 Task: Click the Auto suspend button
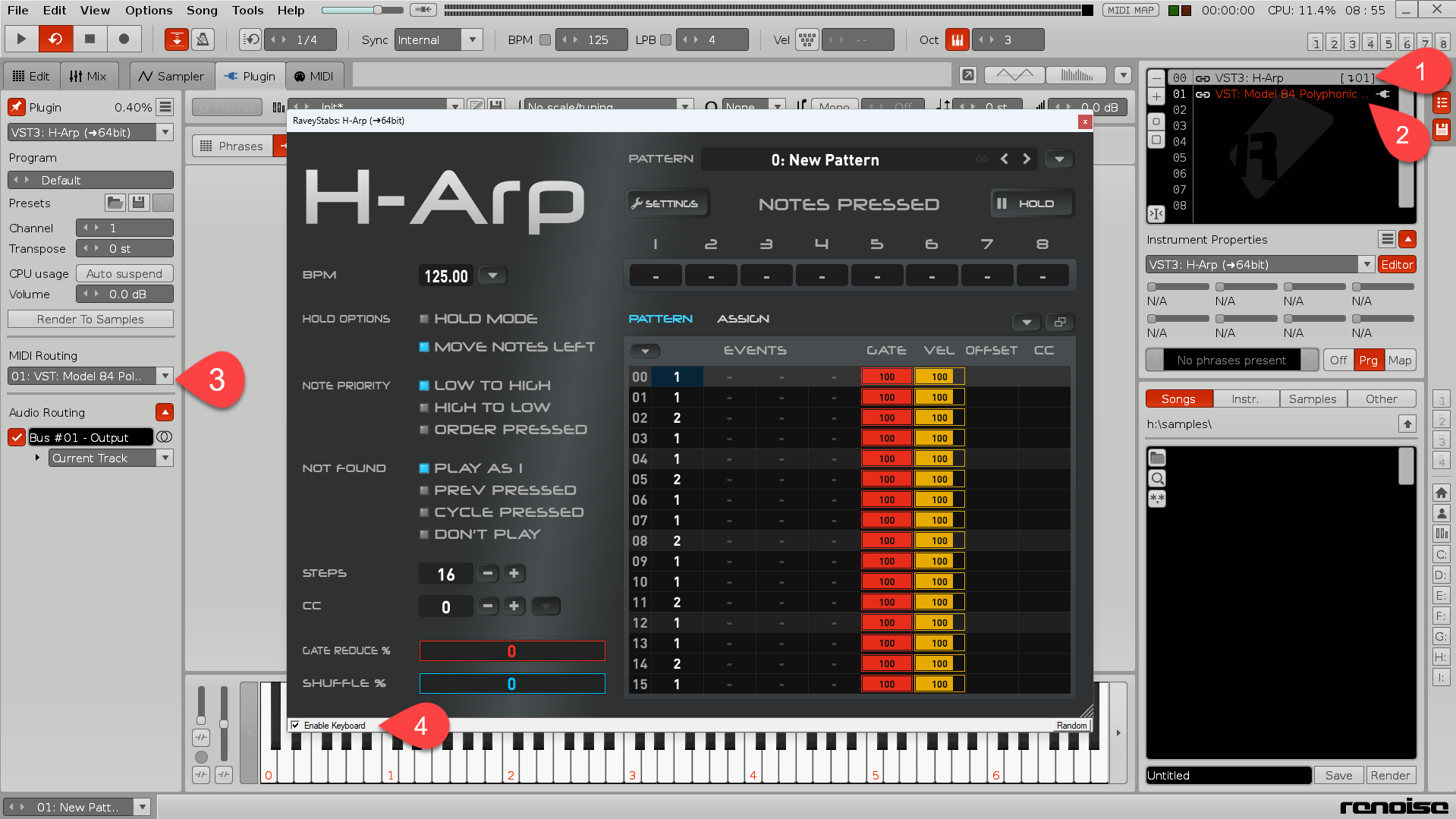(x=124, y=273)
